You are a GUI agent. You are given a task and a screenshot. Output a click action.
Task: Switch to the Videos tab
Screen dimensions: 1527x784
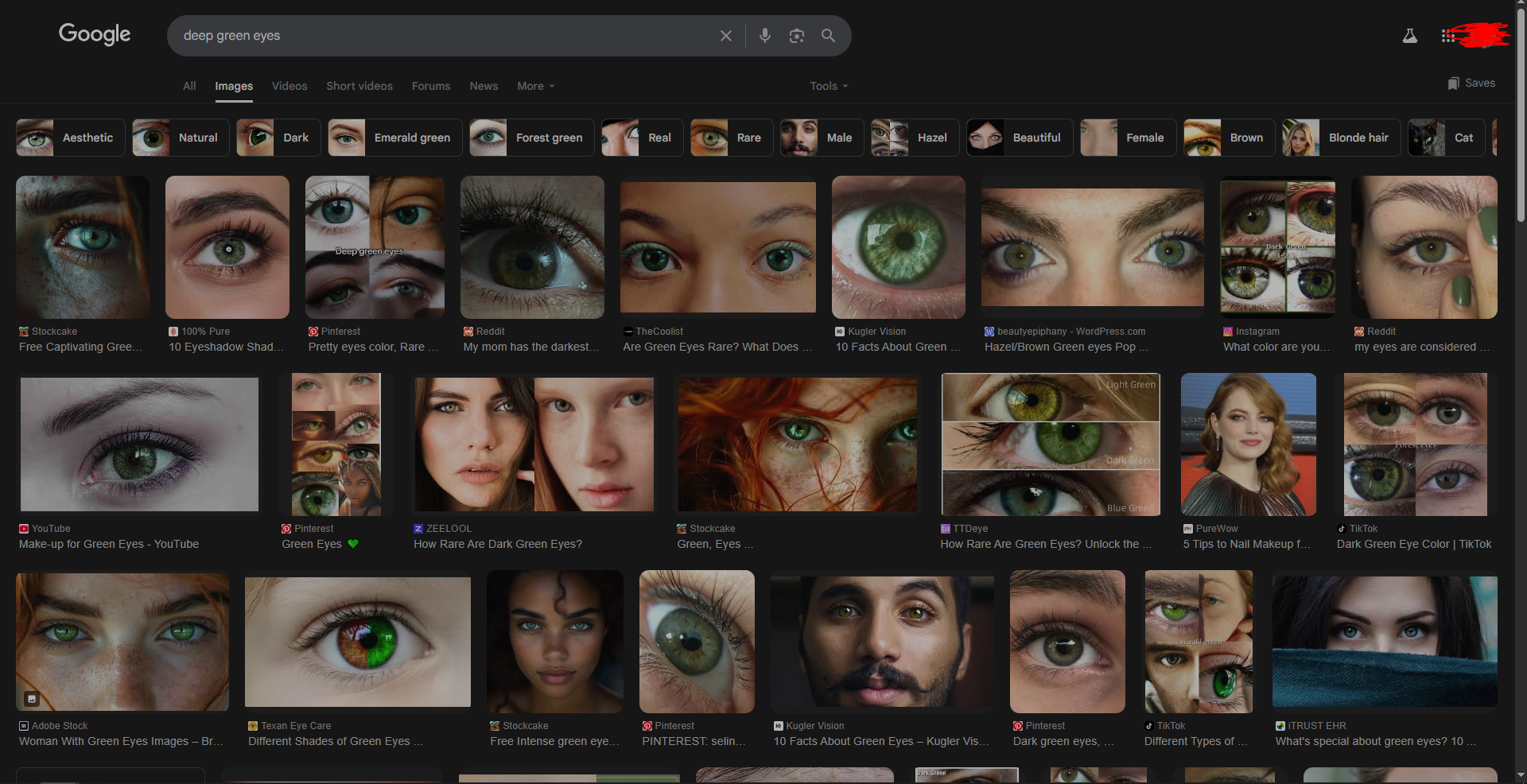click(289, 86)
